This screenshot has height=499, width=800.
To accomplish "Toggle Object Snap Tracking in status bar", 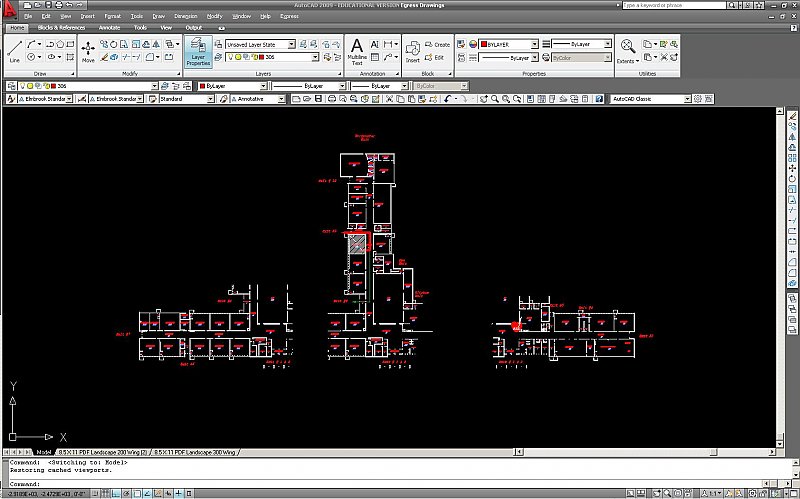I will coord(147,493).
